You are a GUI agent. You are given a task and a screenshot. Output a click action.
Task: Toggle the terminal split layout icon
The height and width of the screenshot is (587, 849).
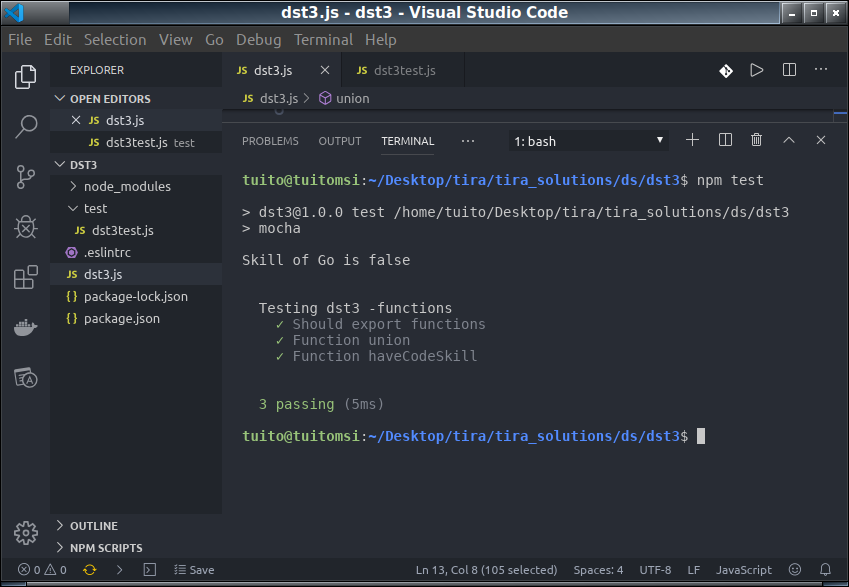click(x=725, y=140)
